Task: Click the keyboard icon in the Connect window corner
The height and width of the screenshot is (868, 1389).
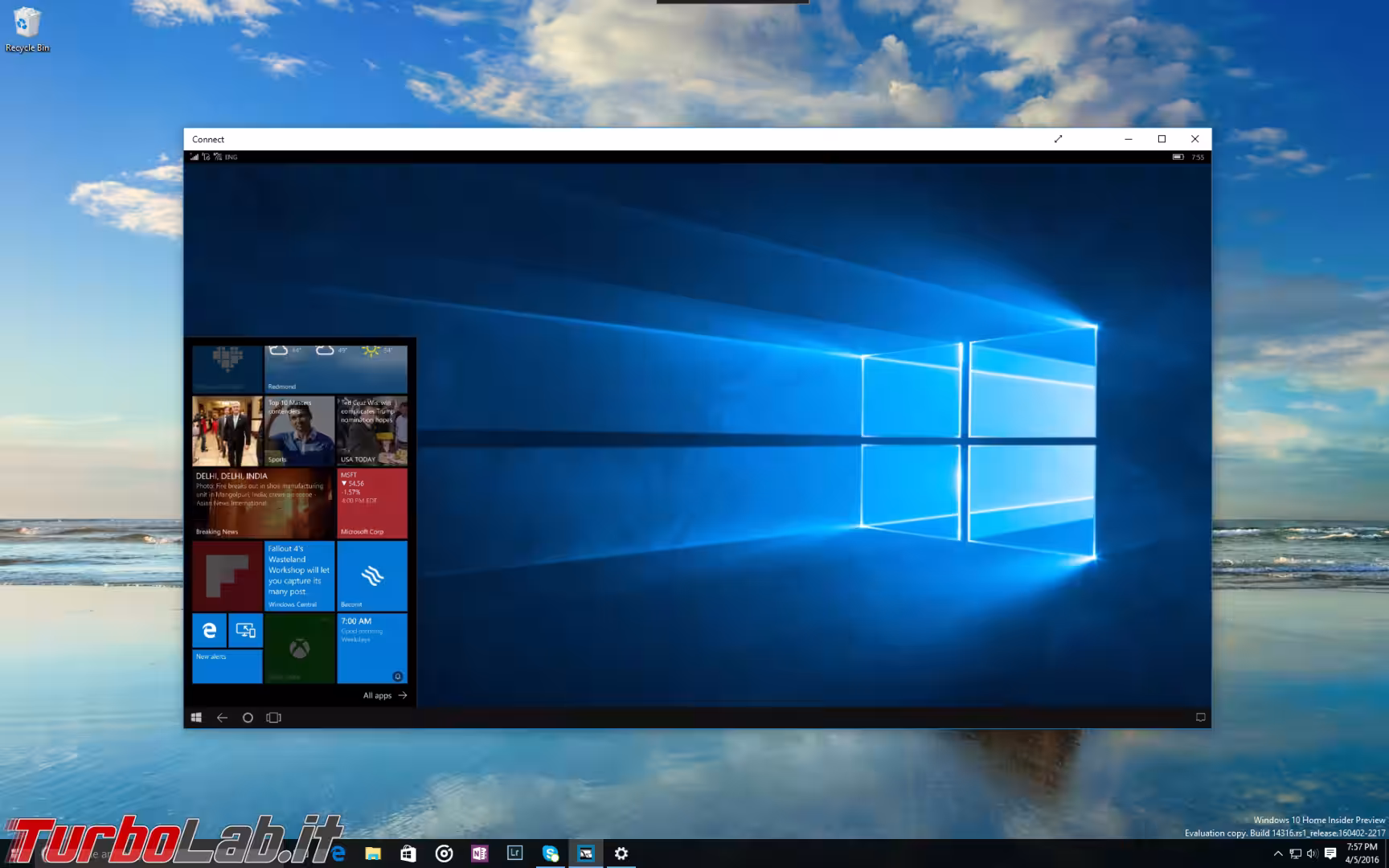Action: 1201,717
